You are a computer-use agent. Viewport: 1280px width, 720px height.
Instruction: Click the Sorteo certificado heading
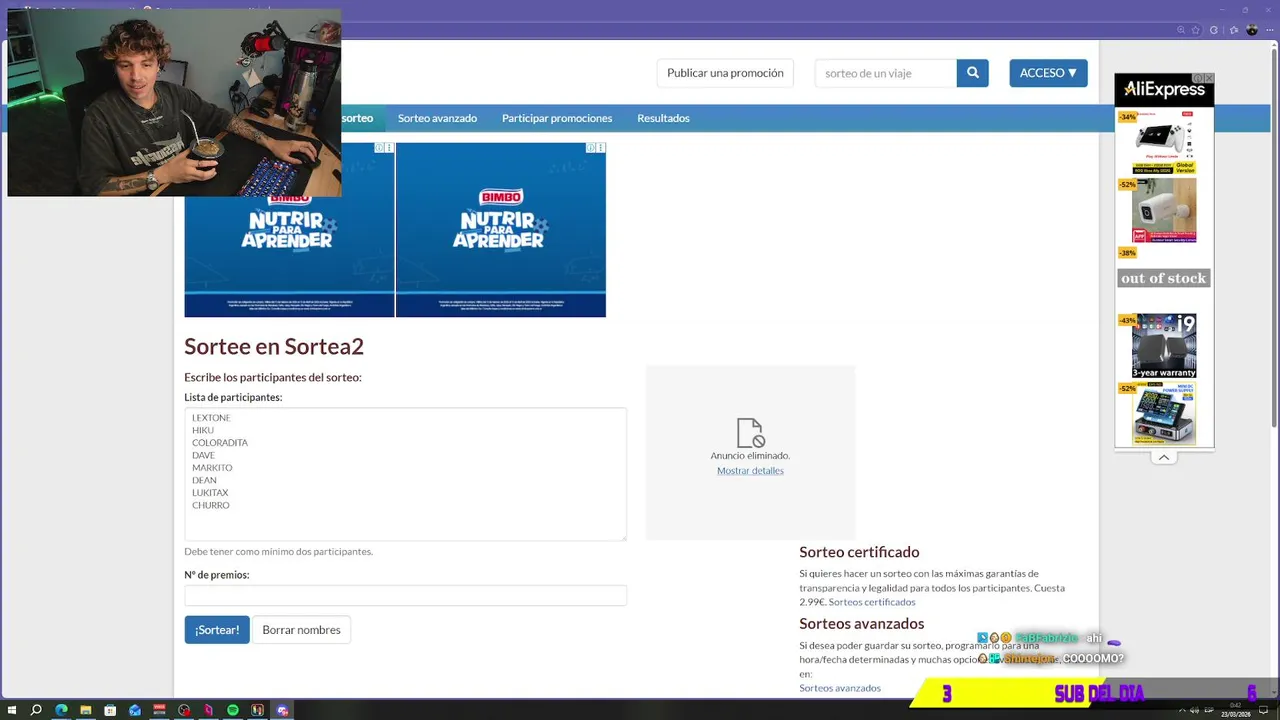859,552
